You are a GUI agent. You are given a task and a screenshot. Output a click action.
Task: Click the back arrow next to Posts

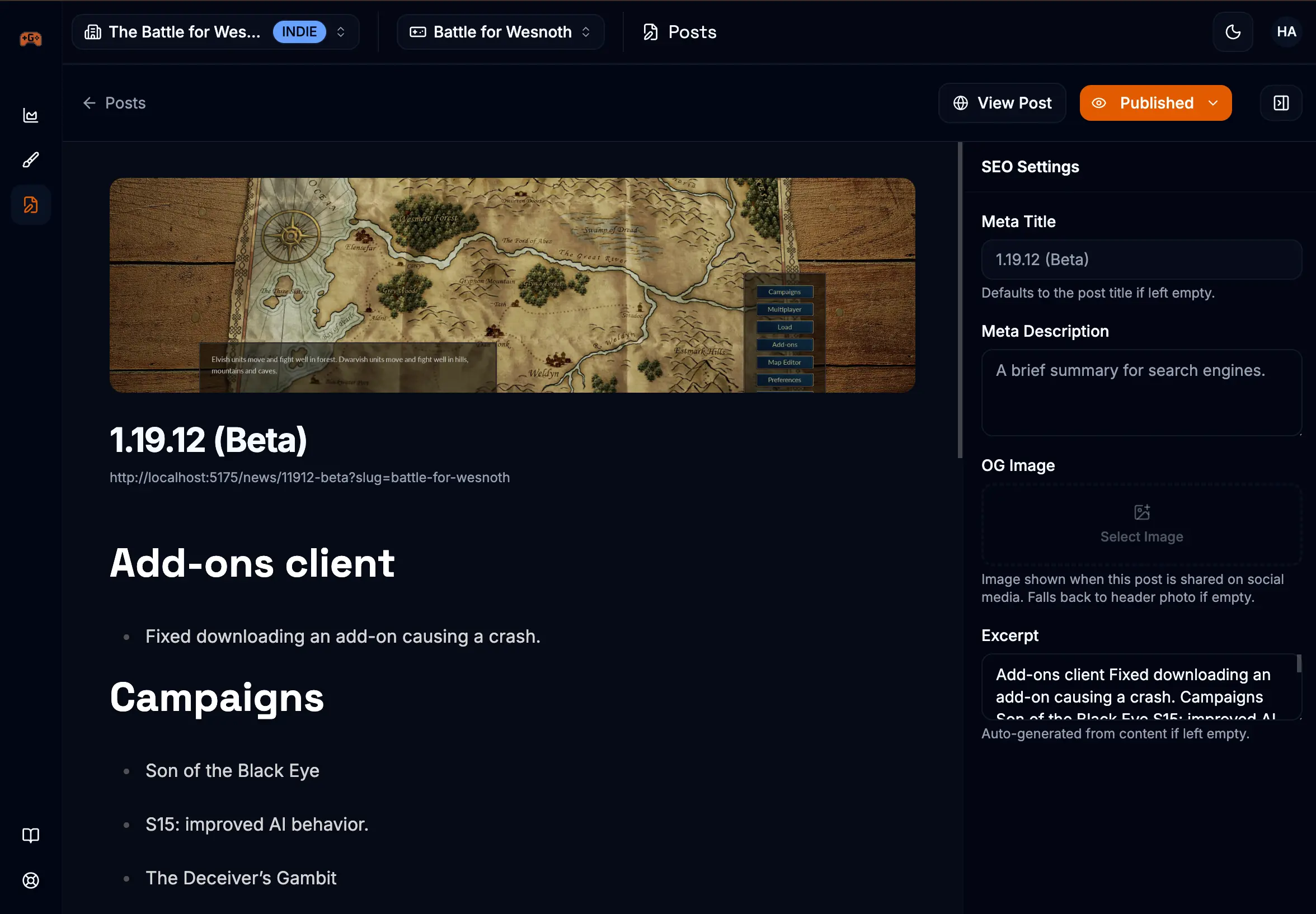[90, 103]
